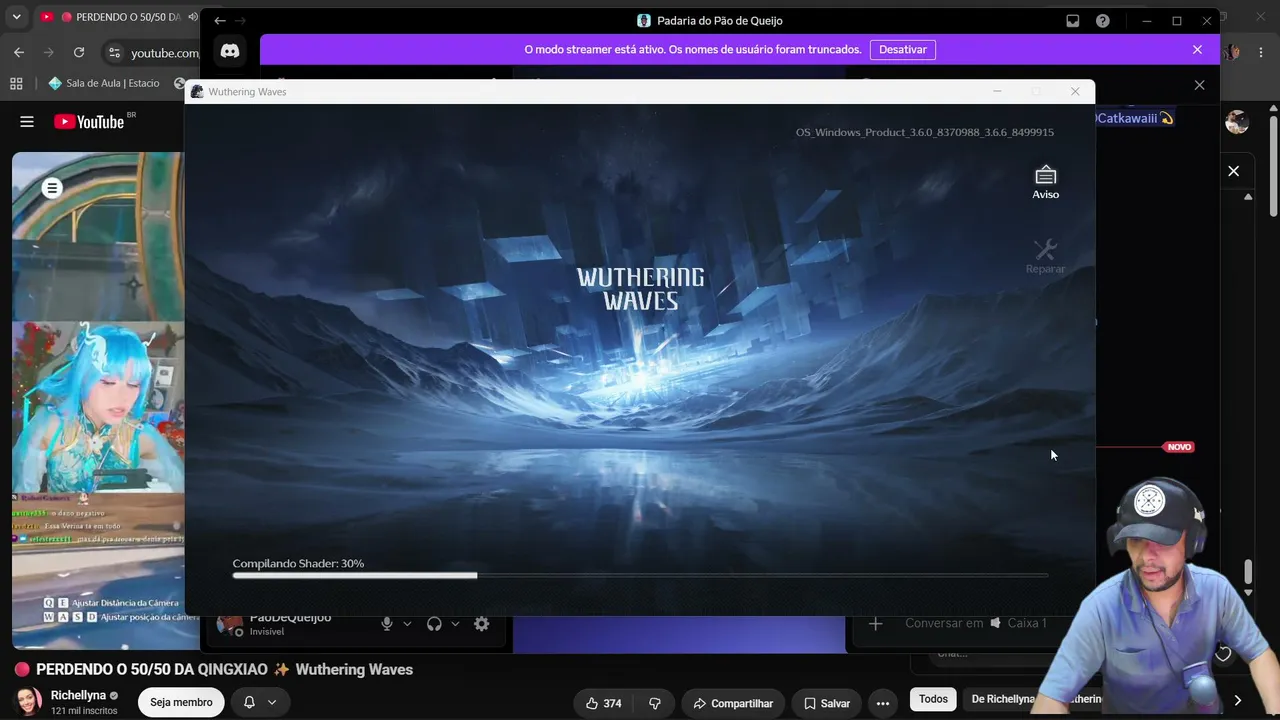Open YouTube guide hamburger menu
Image resolution: width=1280 pixels, height=720 pixels.
27,122
